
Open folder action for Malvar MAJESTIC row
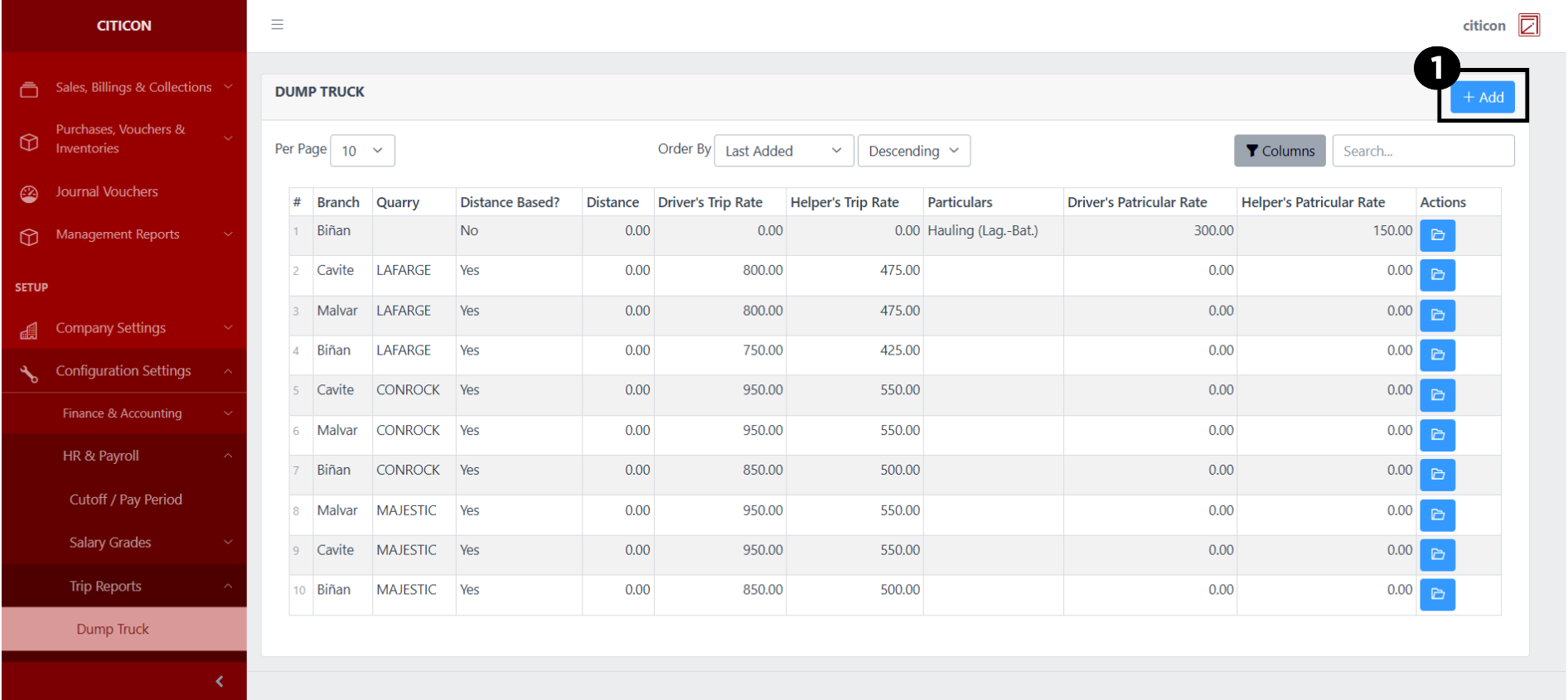pos(1437,514)
